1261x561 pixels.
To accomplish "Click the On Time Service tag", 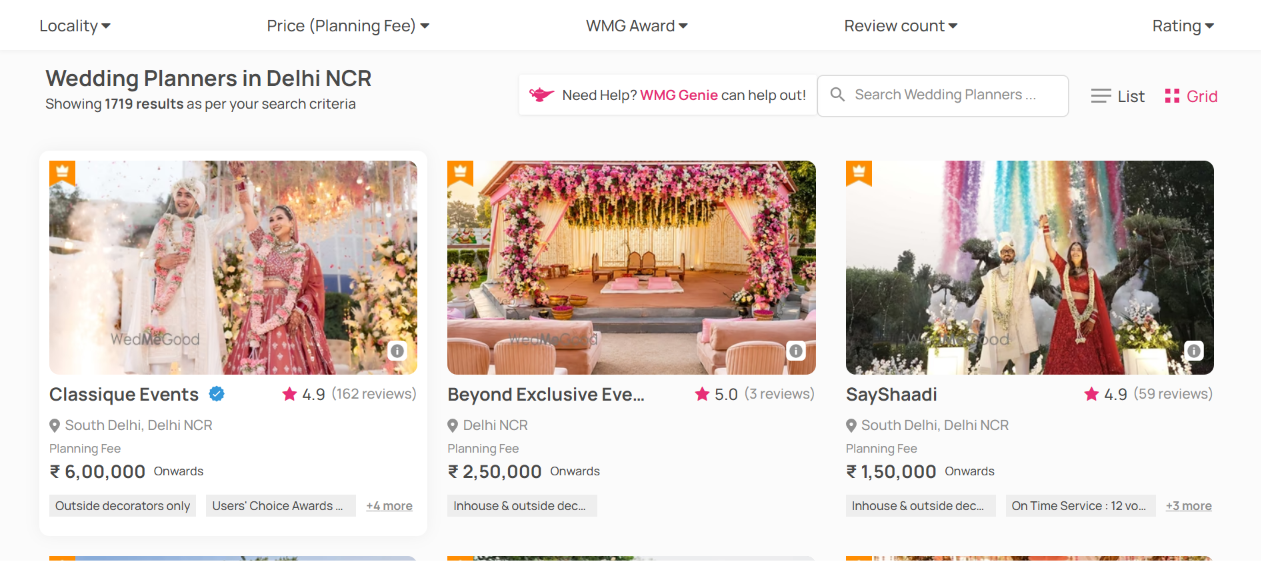I will pos(1080,506).
